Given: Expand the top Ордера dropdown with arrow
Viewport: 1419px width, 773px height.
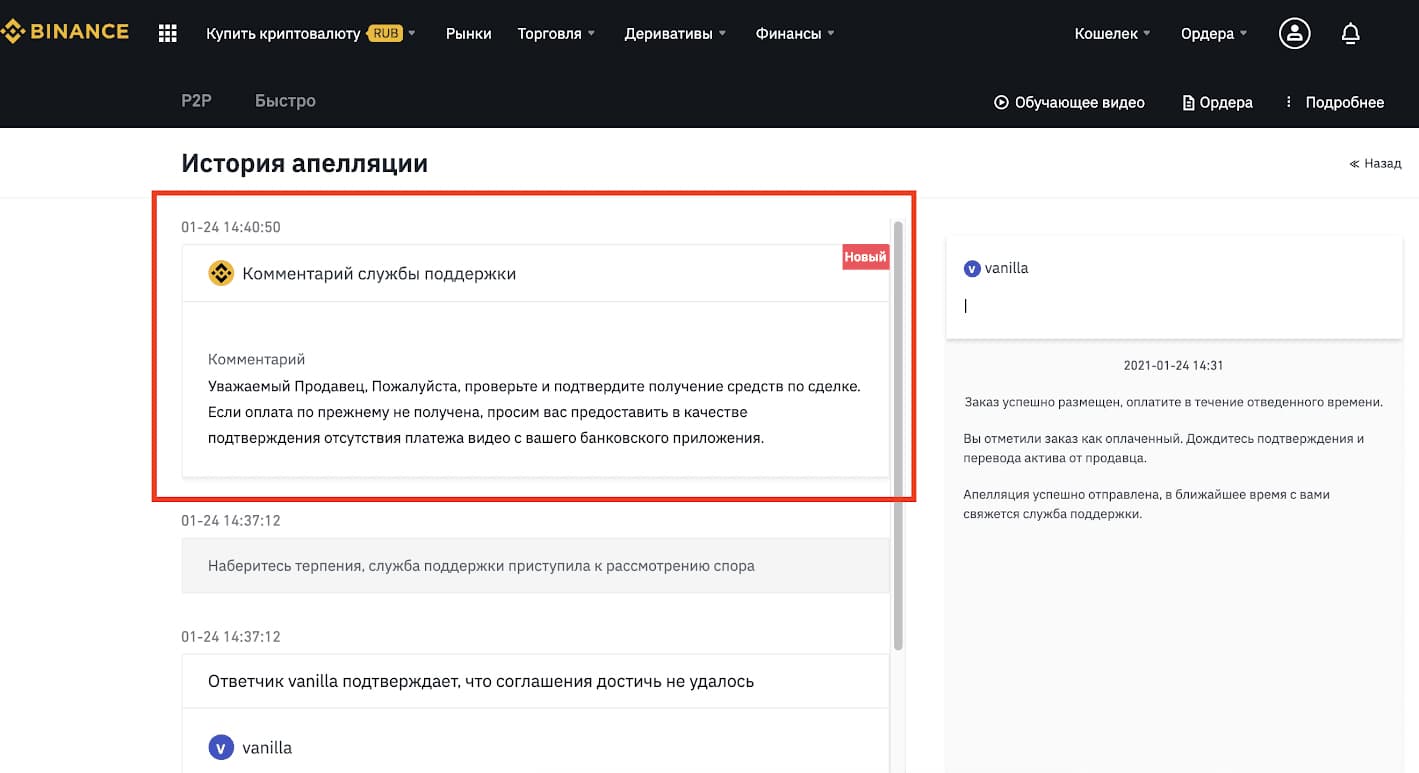Looking at the screenshot, I should [x=1214, y=33].
